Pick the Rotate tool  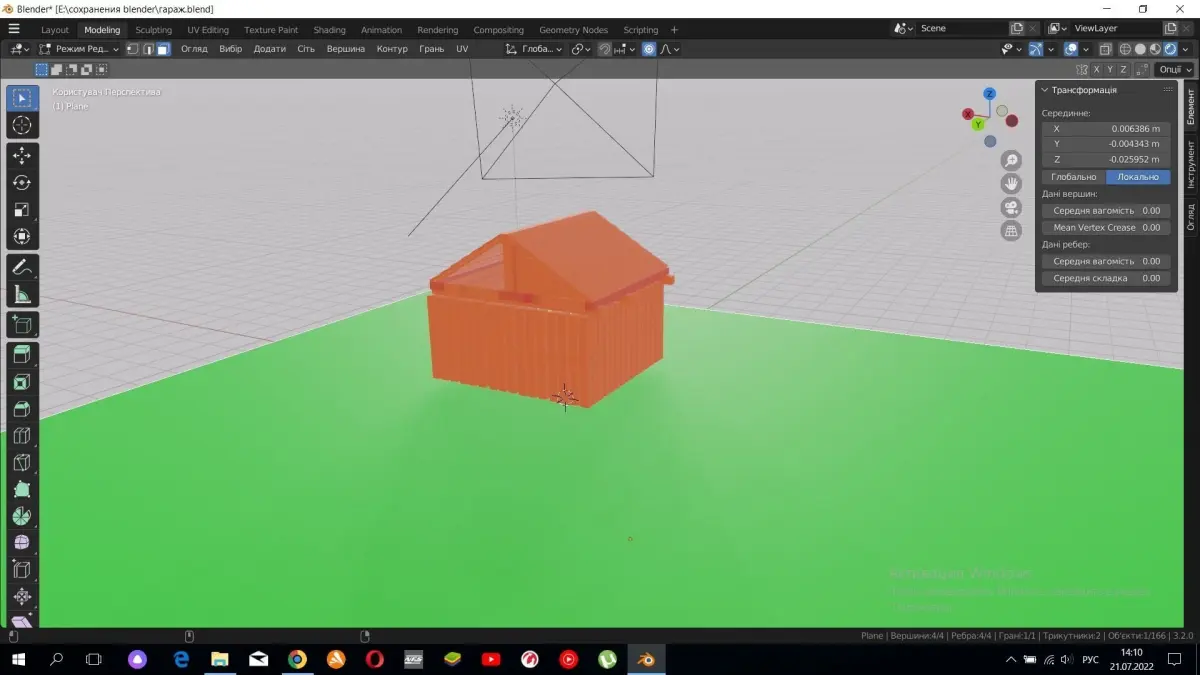point(22,182)
